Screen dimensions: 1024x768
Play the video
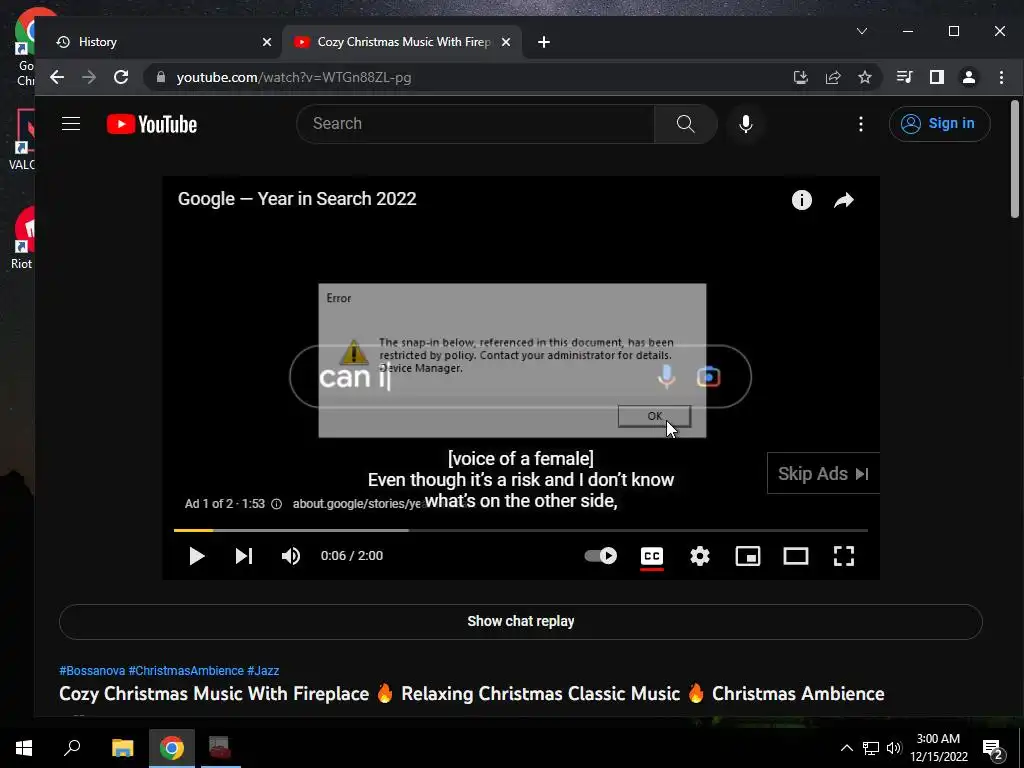pos(197,556)
